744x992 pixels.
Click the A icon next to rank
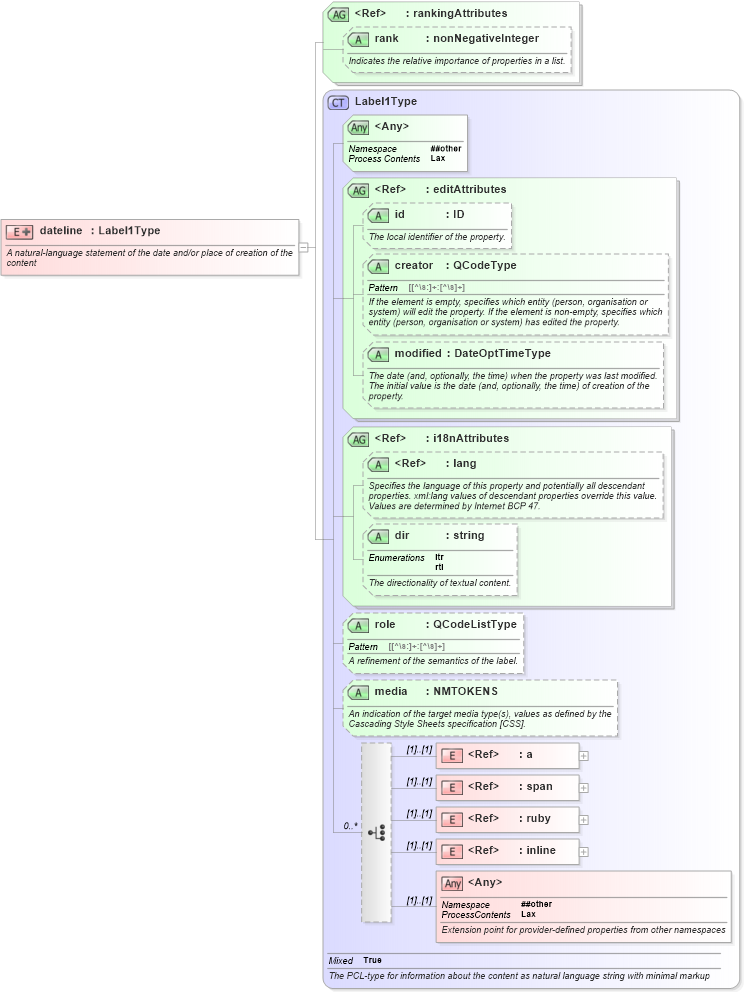(x=359, y=39)
